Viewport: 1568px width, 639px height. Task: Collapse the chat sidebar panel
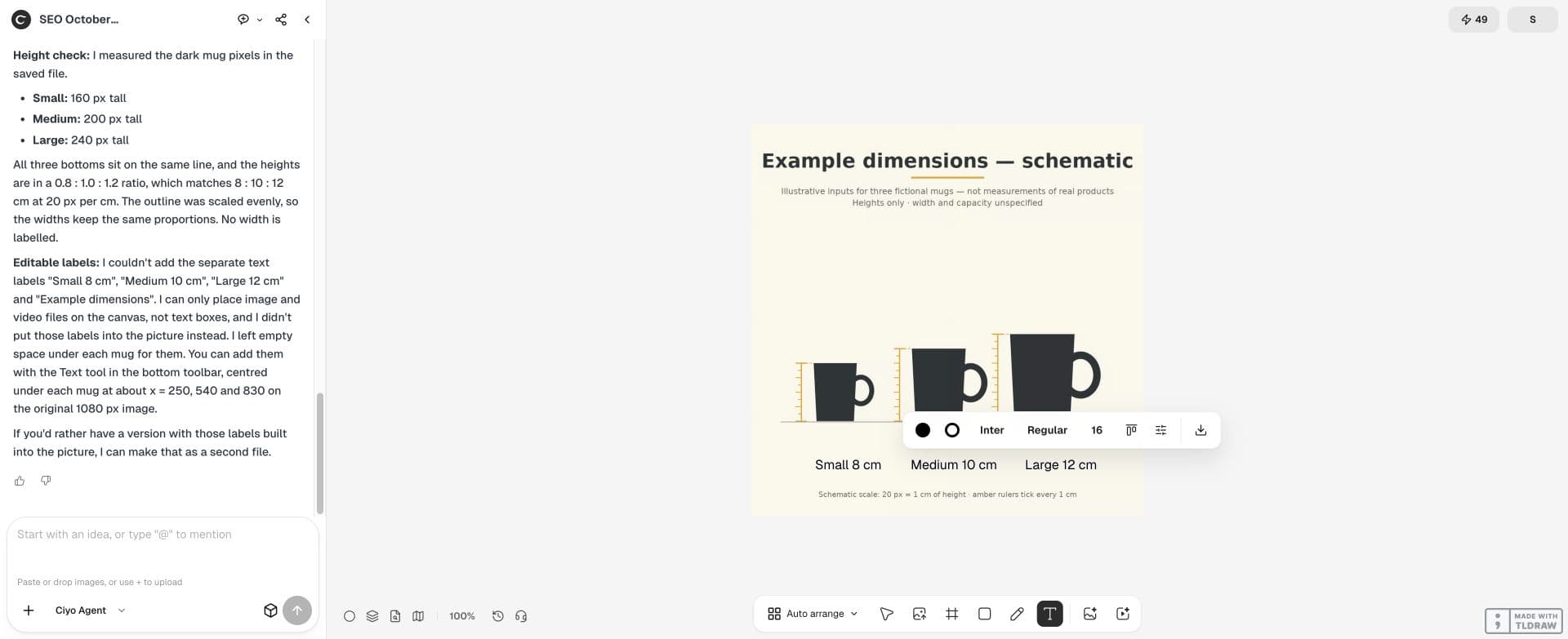coord(307,20)
